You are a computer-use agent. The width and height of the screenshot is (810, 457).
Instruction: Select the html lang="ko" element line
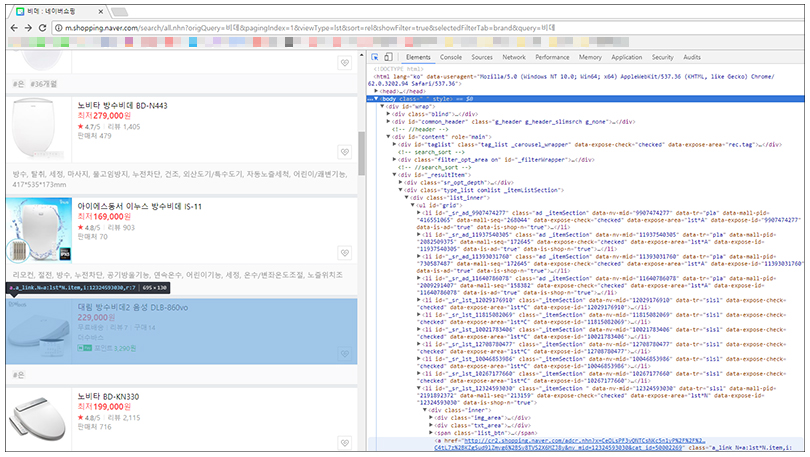(571, 80)
